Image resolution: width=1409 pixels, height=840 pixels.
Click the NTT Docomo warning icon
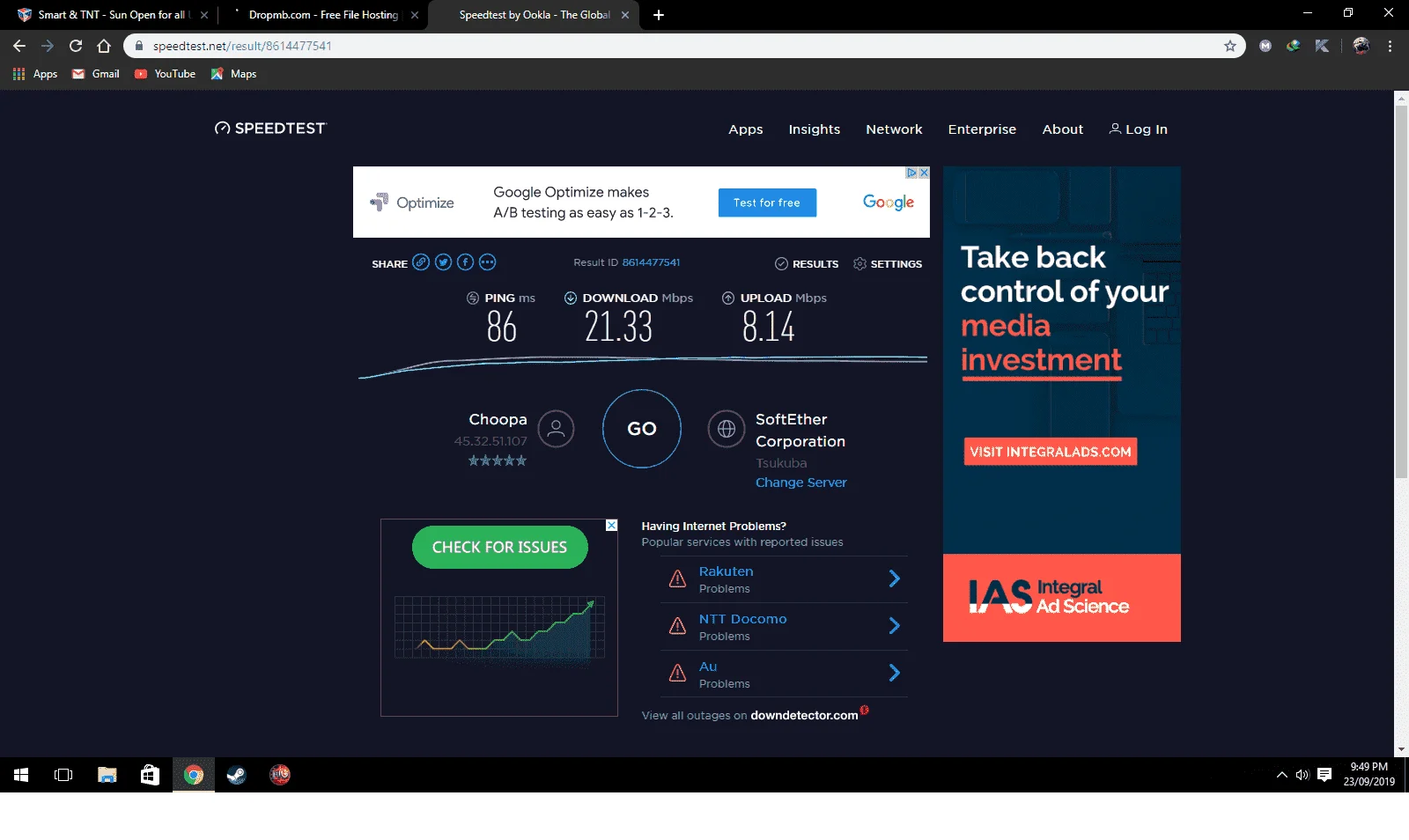click(677, 626)
